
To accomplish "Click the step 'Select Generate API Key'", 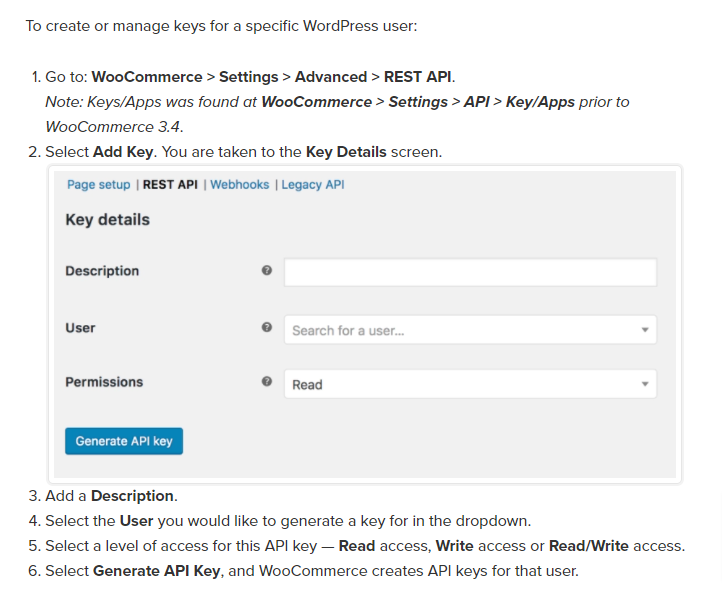I will (x=312, y=571).
